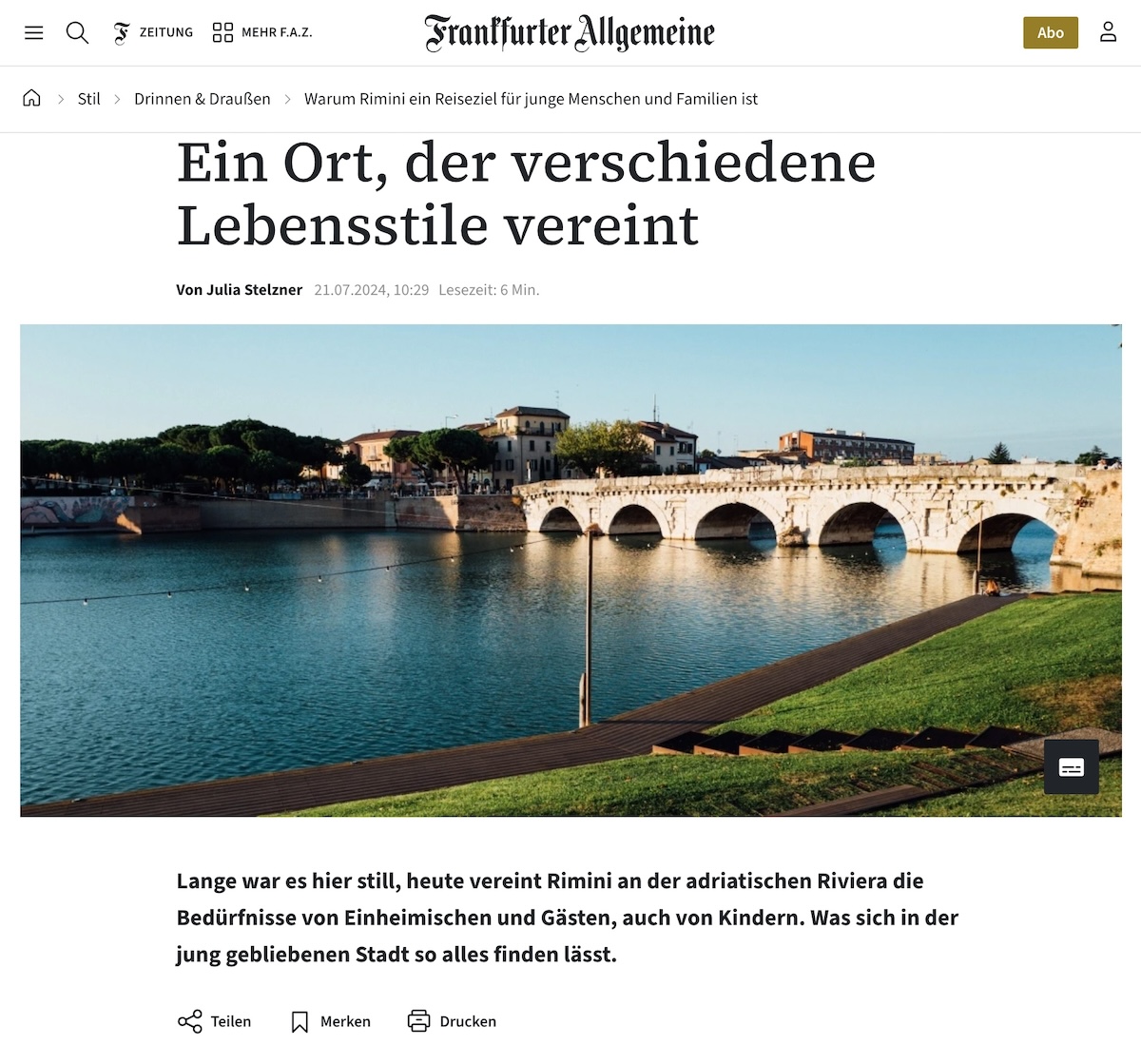This screenshot has width=1141, height=1064.
Task: Click the Rimini bridge article photo
Action: click(570, 571)
